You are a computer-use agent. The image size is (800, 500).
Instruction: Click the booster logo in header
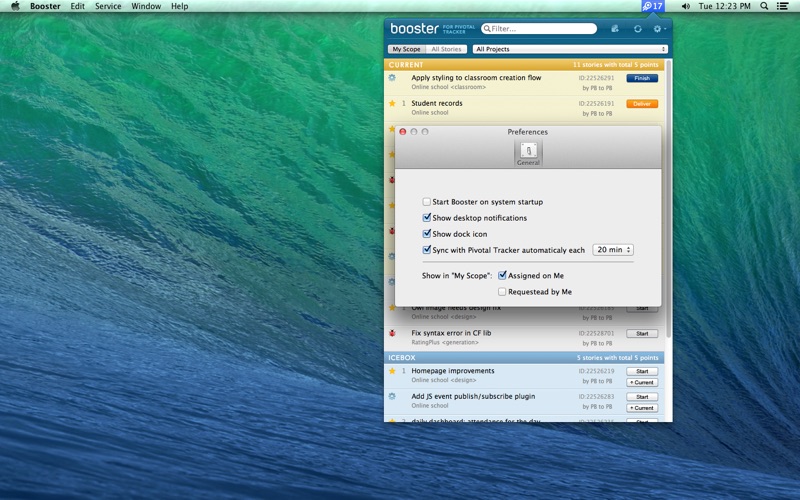click(x=414, y=29)
